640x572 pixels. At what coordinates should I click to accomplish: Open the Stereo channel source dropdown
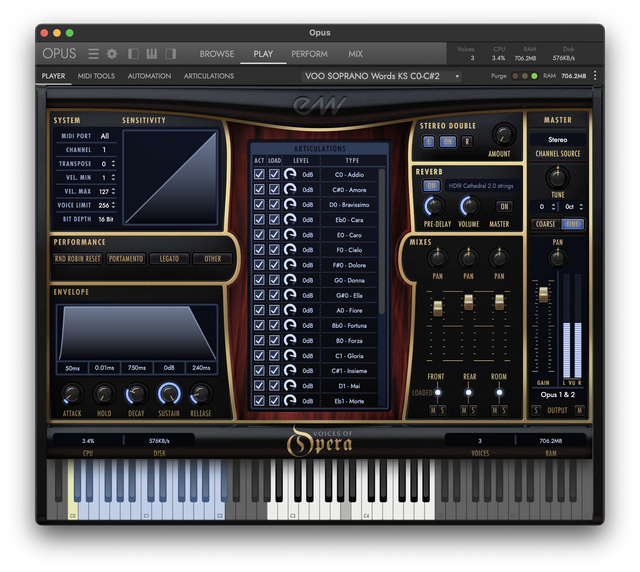[557, 140]
